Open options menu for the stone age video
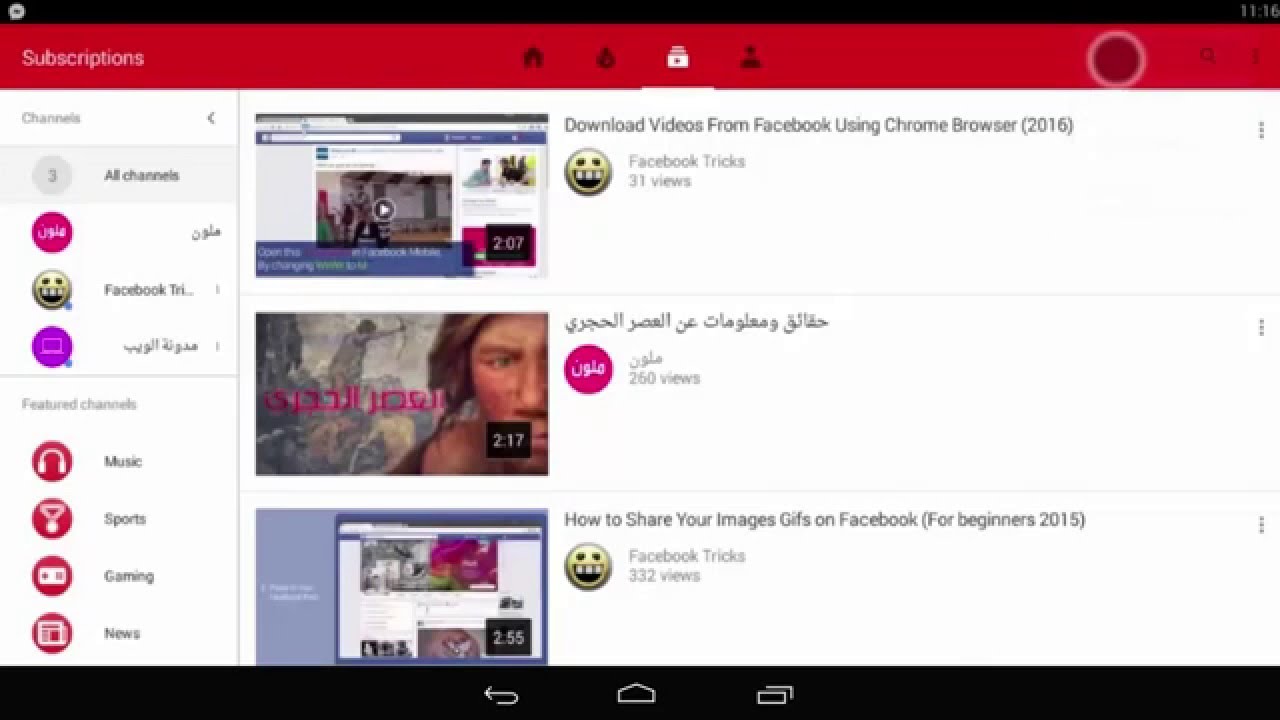The height and width of the screenshot is (720, 1280). pos(1261,327)
